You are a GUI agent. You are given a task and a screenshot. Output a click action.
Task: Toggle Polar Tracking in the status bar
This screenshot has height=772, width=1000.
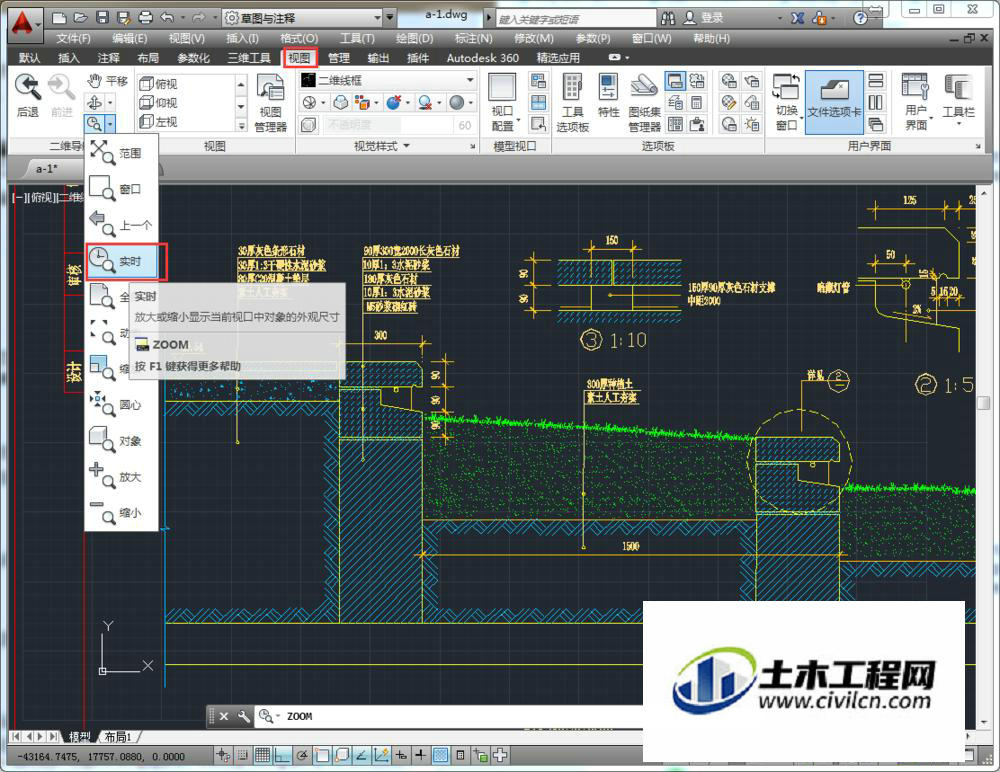point(302,756)
